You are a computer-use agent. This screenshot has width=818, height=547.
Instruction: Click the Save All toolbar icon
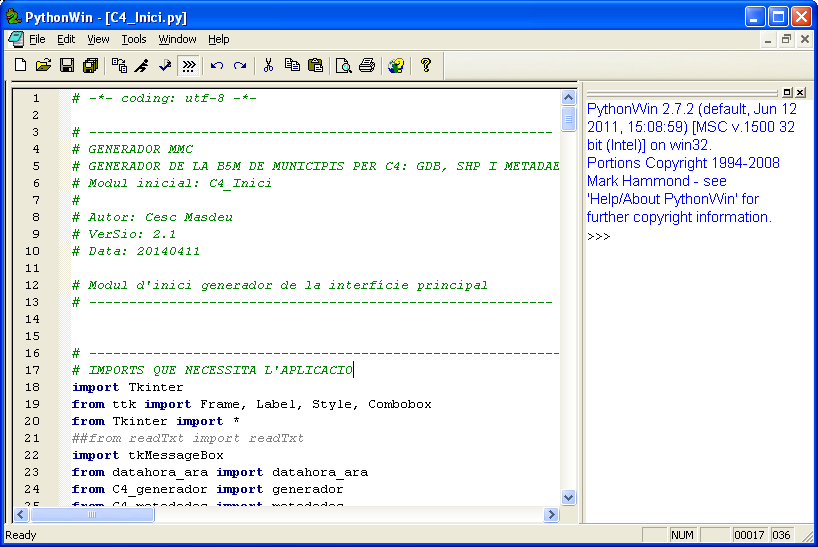tap(90, 65)
